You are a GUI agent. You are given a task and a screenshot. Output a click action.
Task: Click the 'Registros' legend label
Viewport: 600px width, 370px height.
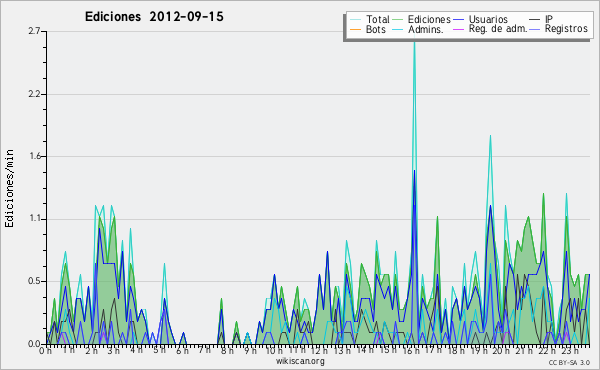click(x=566, y=29)
